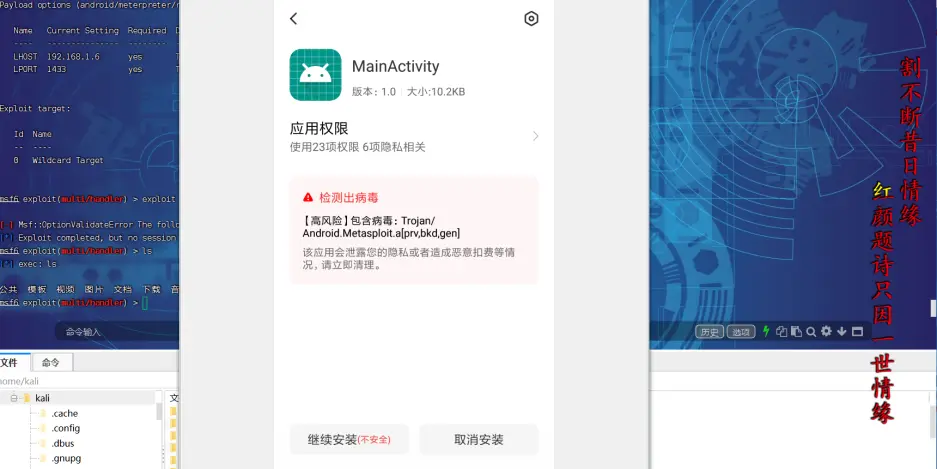The height and width of the screenshot is (469, 937).
Task: Click 继续安装 (不安全) button
Action: point(349,440)
